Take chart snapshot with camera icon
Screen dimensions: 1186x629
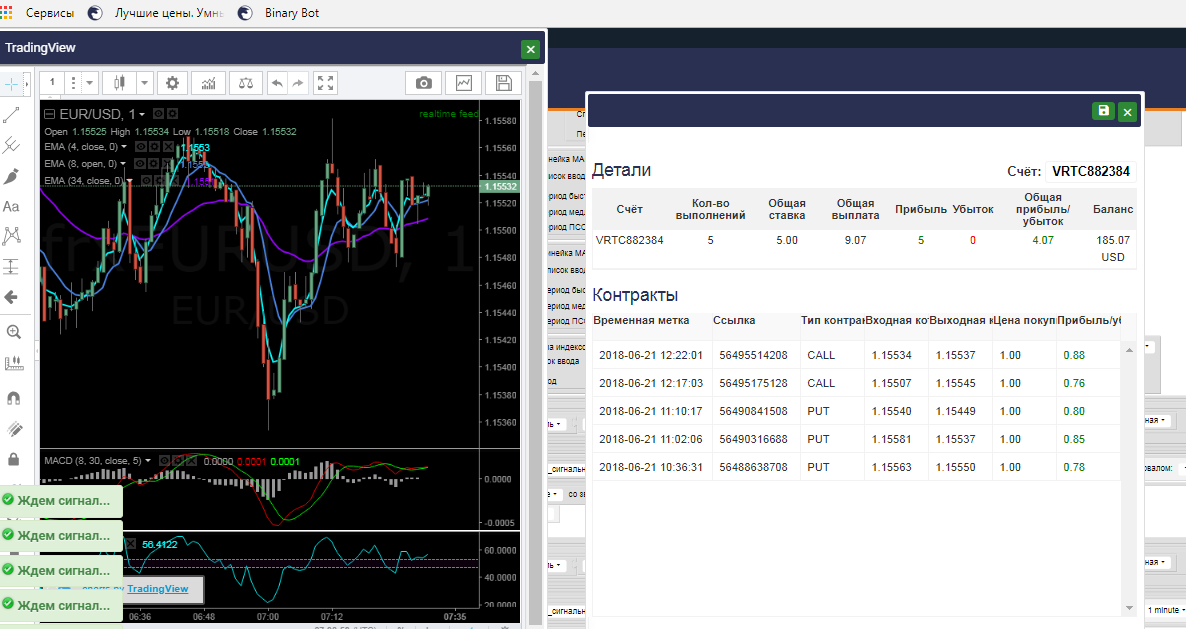[424, 83]
